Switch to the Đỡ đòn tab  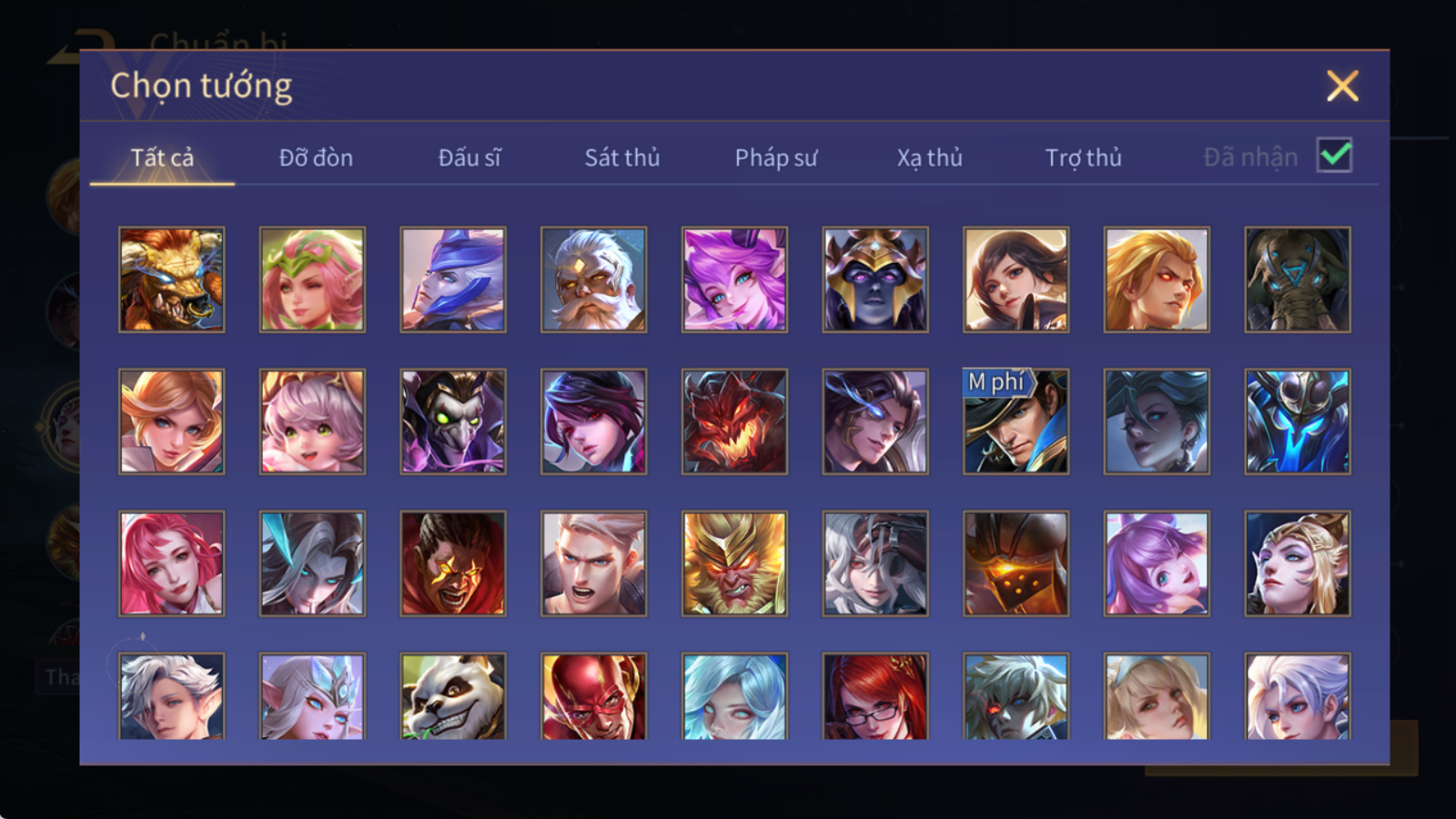tap(316, 157)
